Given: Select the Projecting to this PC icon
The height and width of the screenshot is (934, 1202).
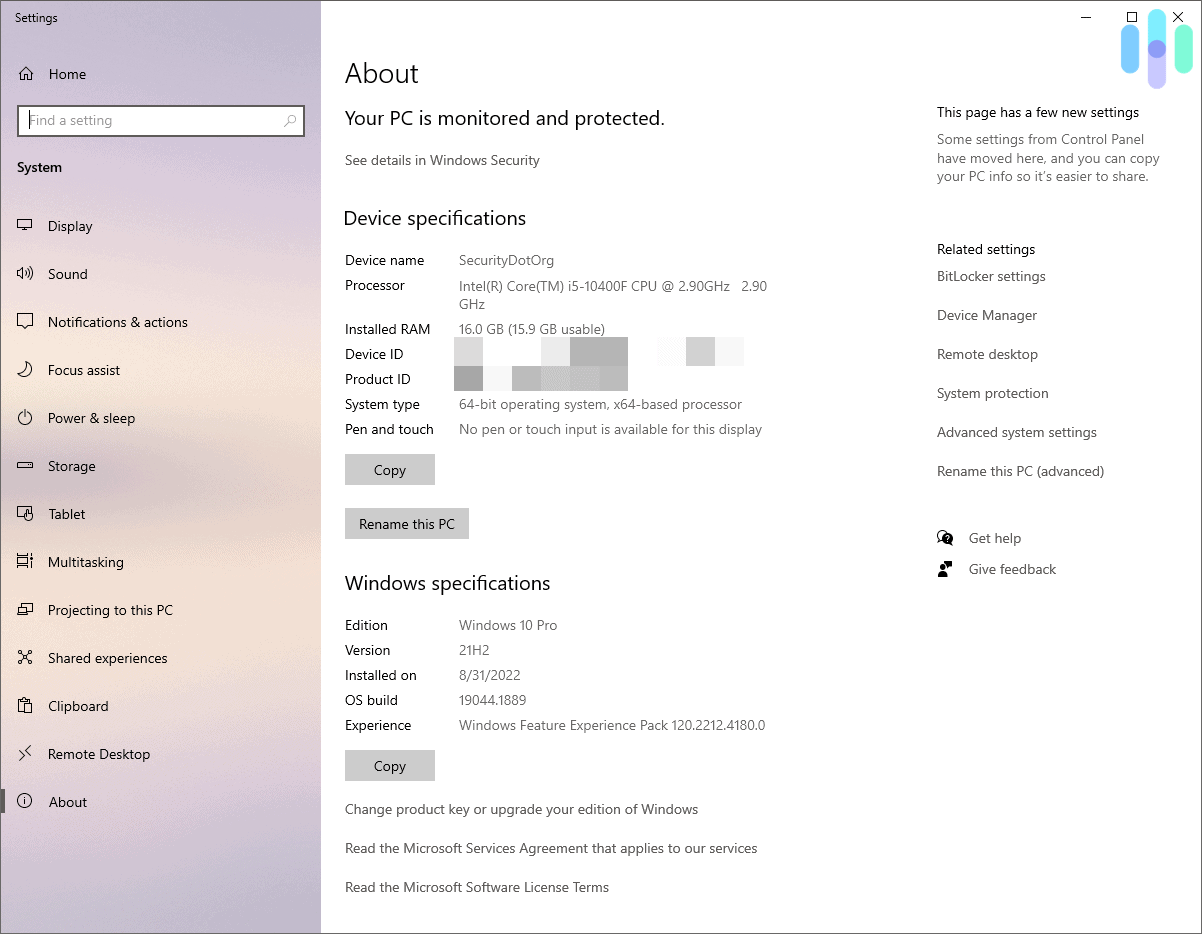Looking at the screenshot, I should [24, 609].
